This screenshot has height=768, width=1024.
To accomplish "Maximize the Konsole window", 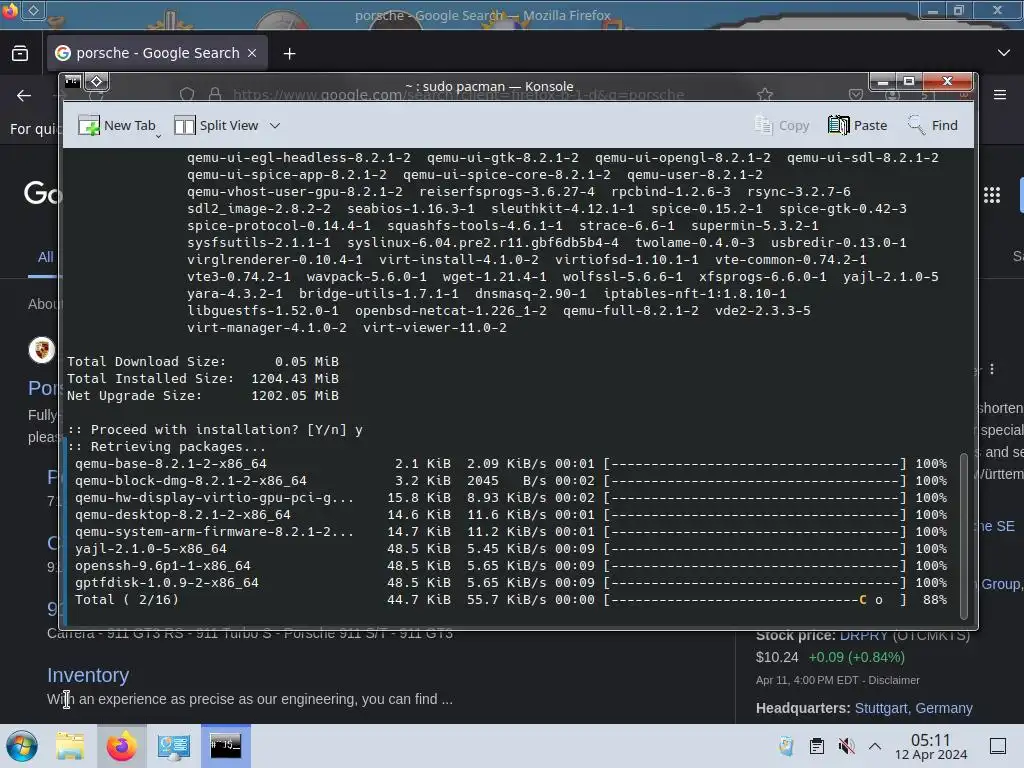I will click(909, 82).
